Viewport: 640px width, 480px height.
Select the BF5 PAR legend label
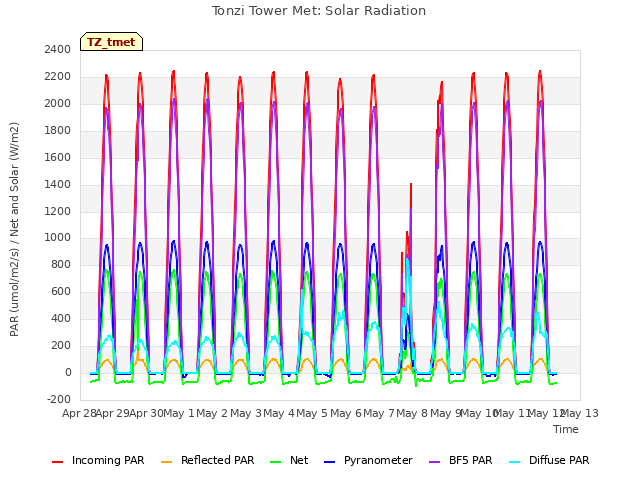tap(471, 460)
